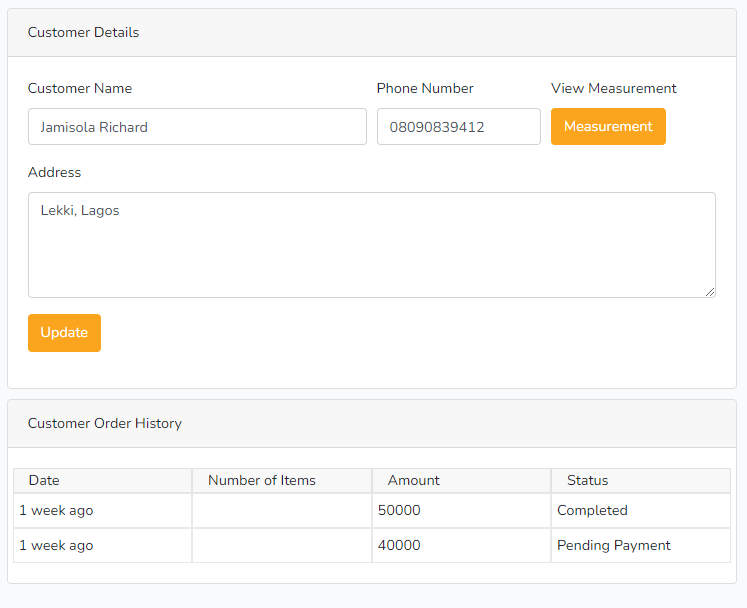Click the Amount column header
The image size is (747, 608).
414,480
